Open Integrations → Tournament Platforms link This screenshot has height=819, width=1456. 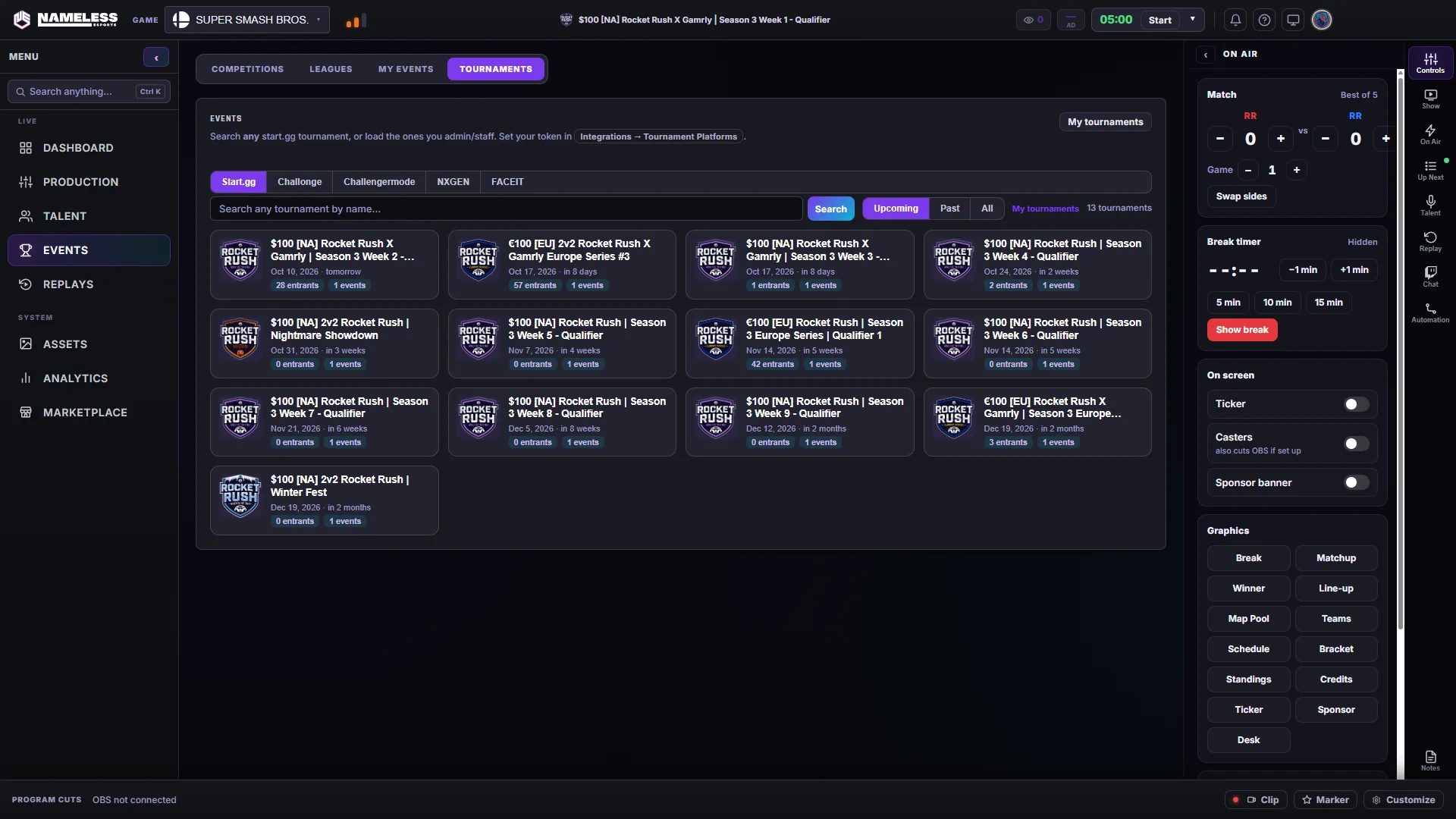(x=658, y=136)
